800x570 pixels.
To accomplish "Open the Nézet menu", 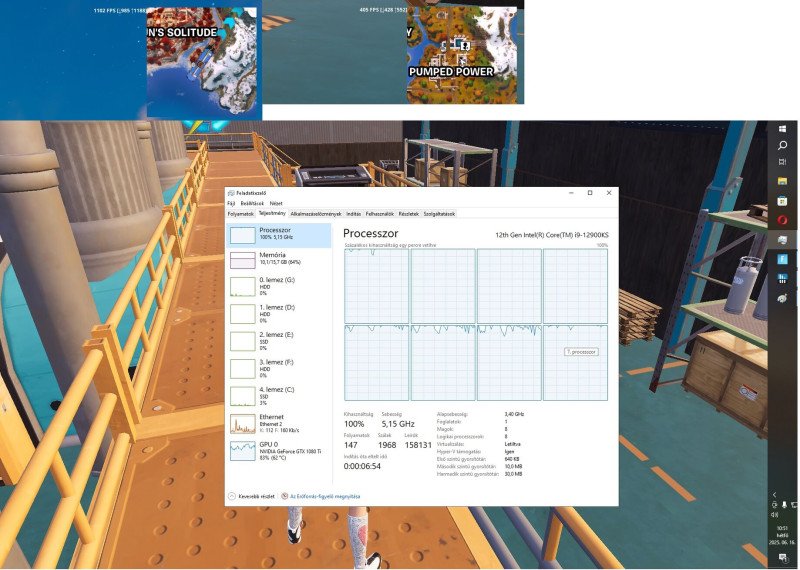I will pyautogui.click(x=276, y=203).
